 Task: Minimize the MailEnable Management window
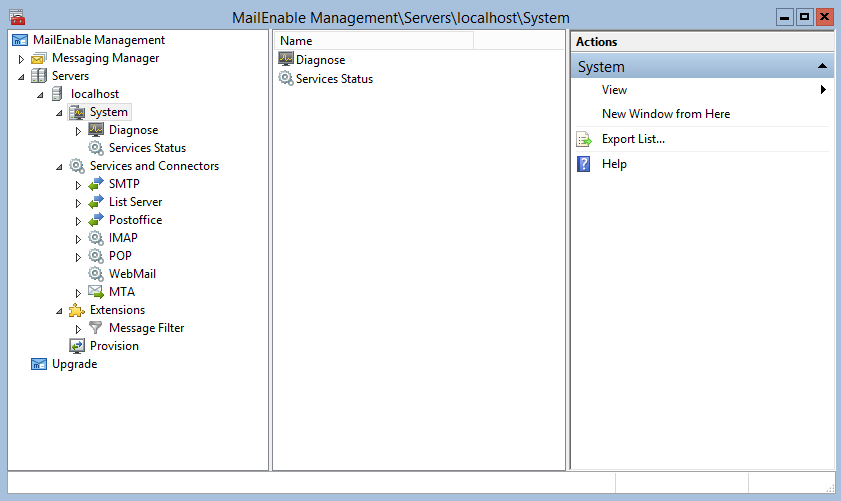point(784,17)
